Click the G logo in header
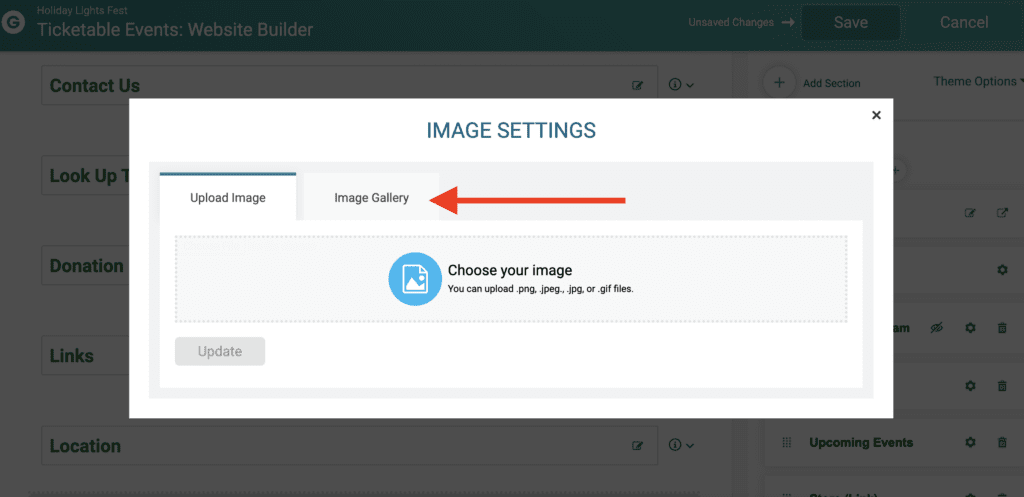The height and width of the screenshot is (497, 1024). pos(12,24)
